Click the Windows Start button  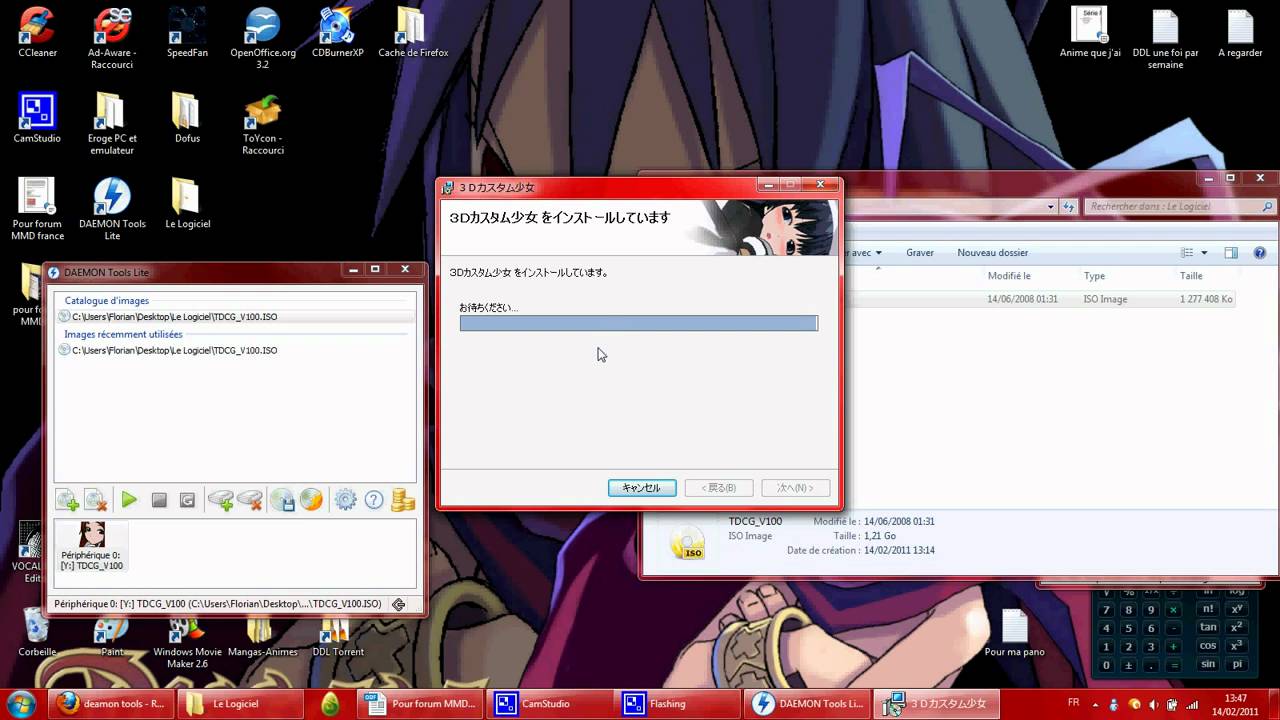pos(22,703)
